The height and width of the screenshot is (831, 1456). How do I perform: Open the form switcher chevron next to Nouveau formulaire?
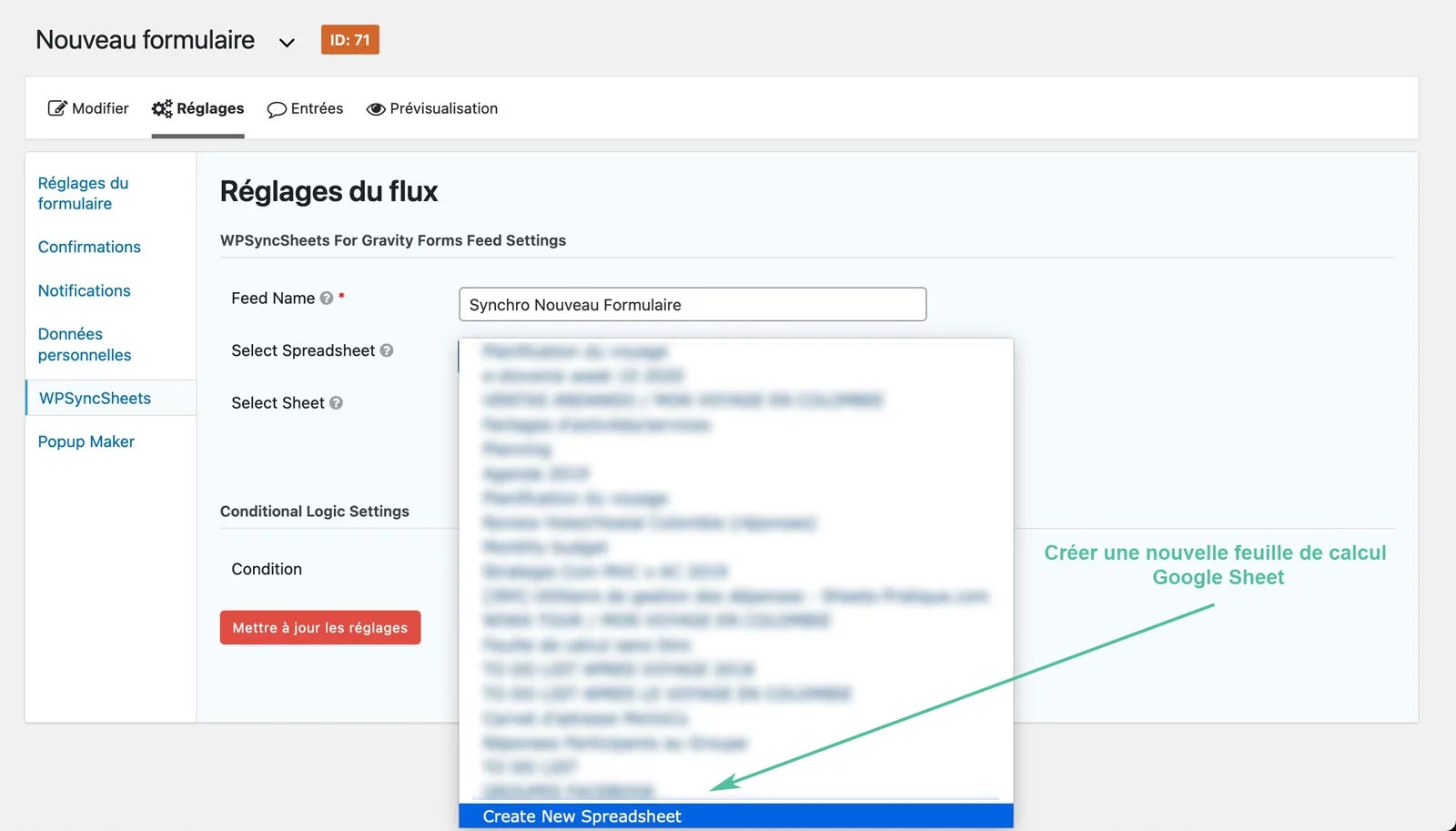(286, 42)
